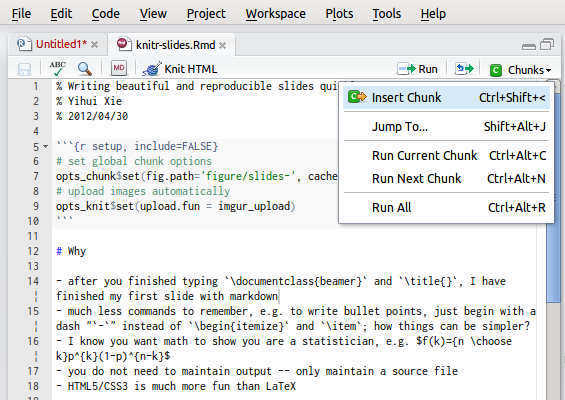
Task: Open the Workspace menu
Action: click(x=276, y=14)
